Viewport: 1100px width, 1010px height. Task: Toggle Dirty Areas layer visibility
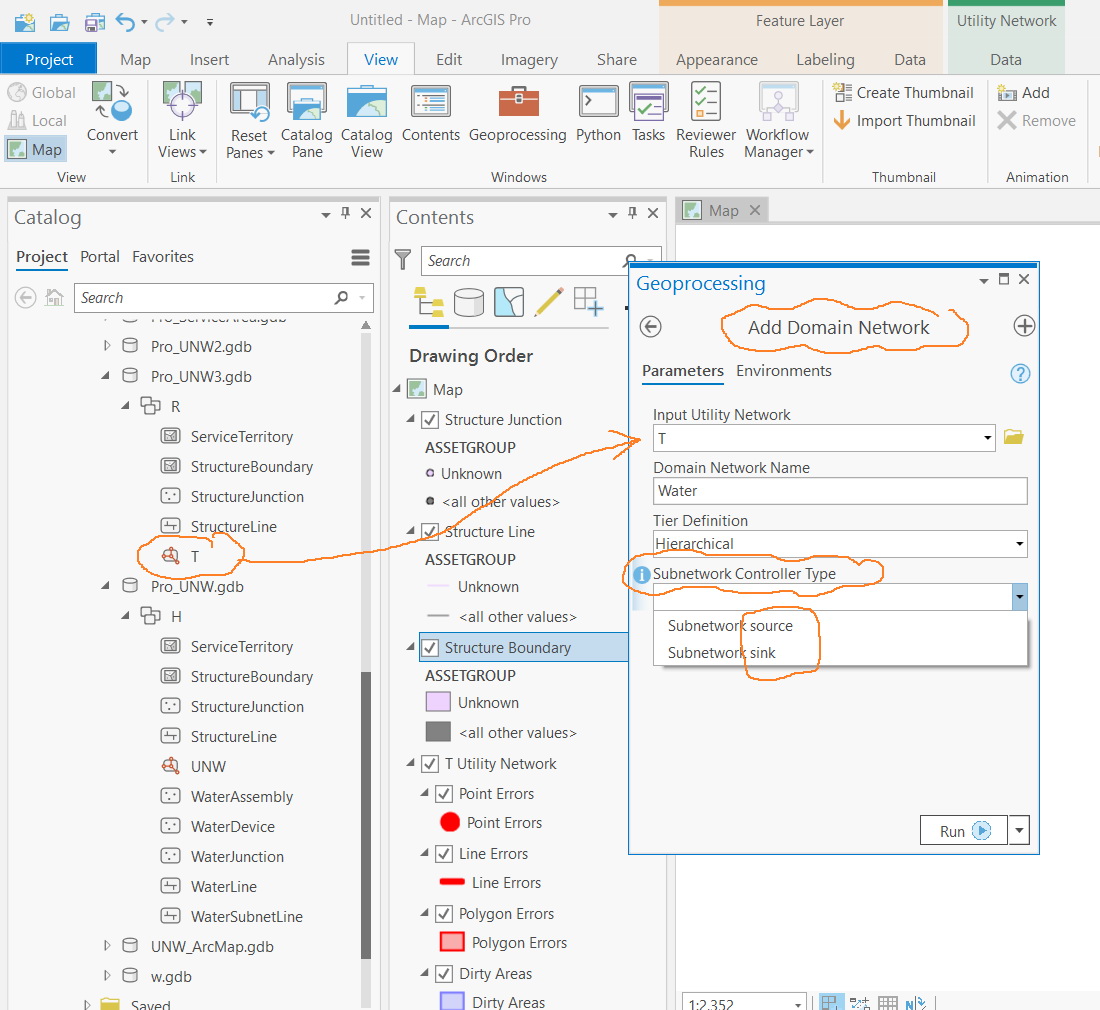[x=444, y=974]
